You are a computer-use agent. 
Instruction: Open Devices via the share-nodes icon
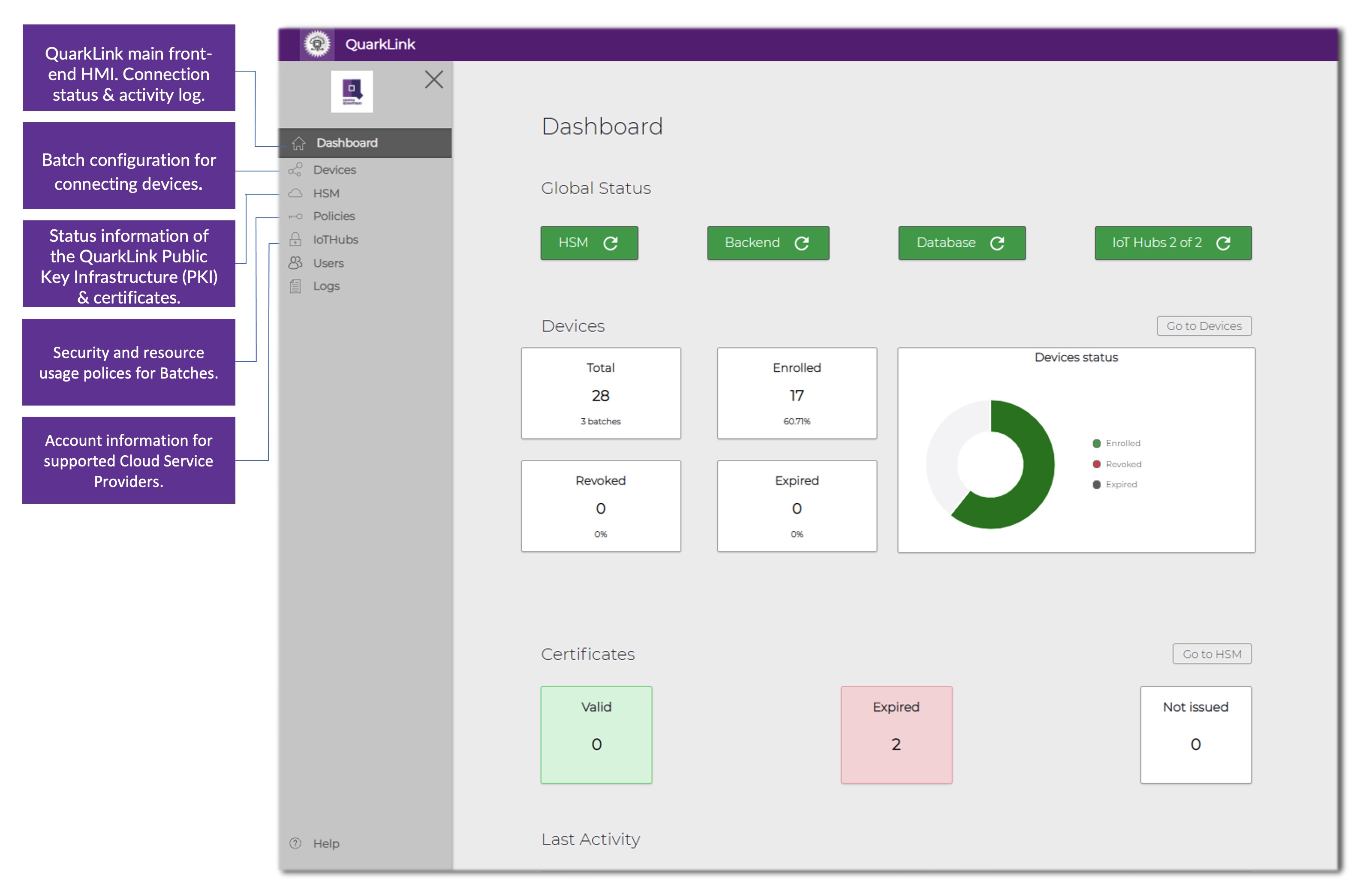(295, 170)
